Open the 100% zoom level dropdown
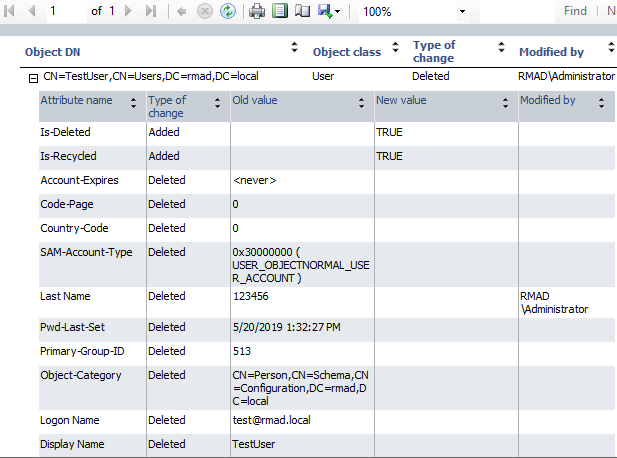The image size is (617, 458). [462, 11]
